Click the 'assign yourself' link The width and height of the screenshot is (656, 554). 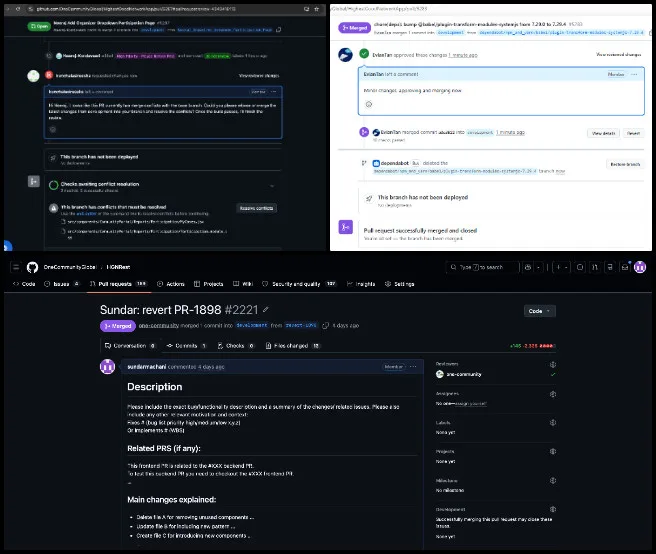click(x=470, y=404)
